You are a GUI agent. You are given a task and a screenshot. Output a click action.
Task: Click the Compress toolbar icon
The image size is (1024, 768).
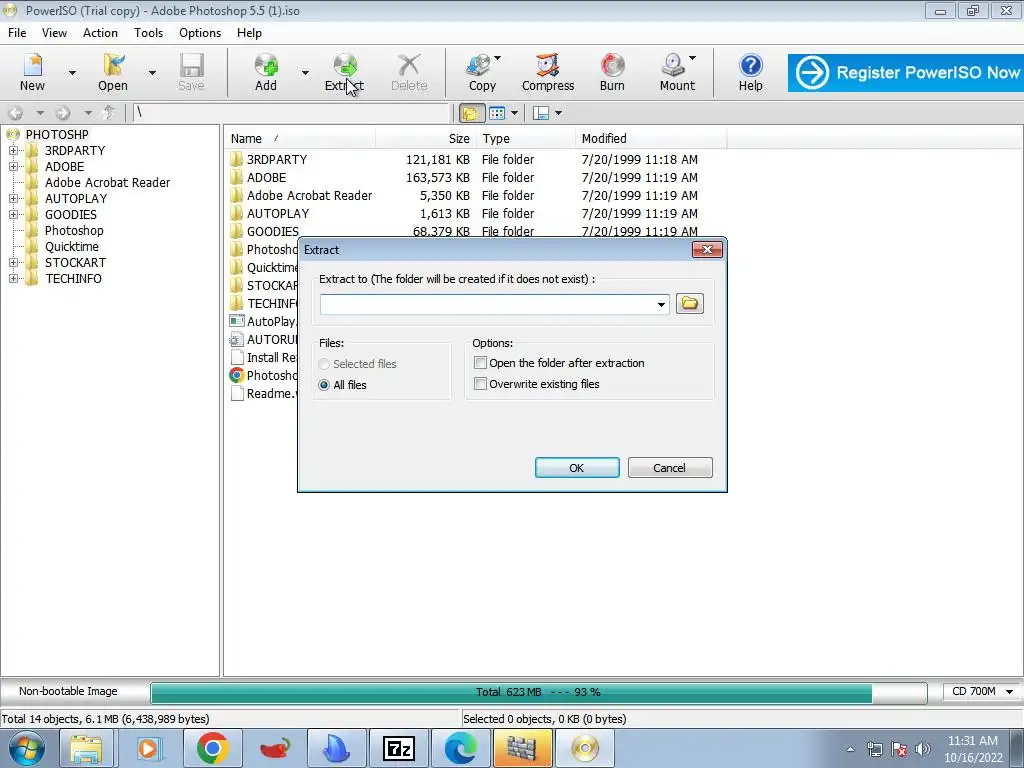[x=548, y=72]
